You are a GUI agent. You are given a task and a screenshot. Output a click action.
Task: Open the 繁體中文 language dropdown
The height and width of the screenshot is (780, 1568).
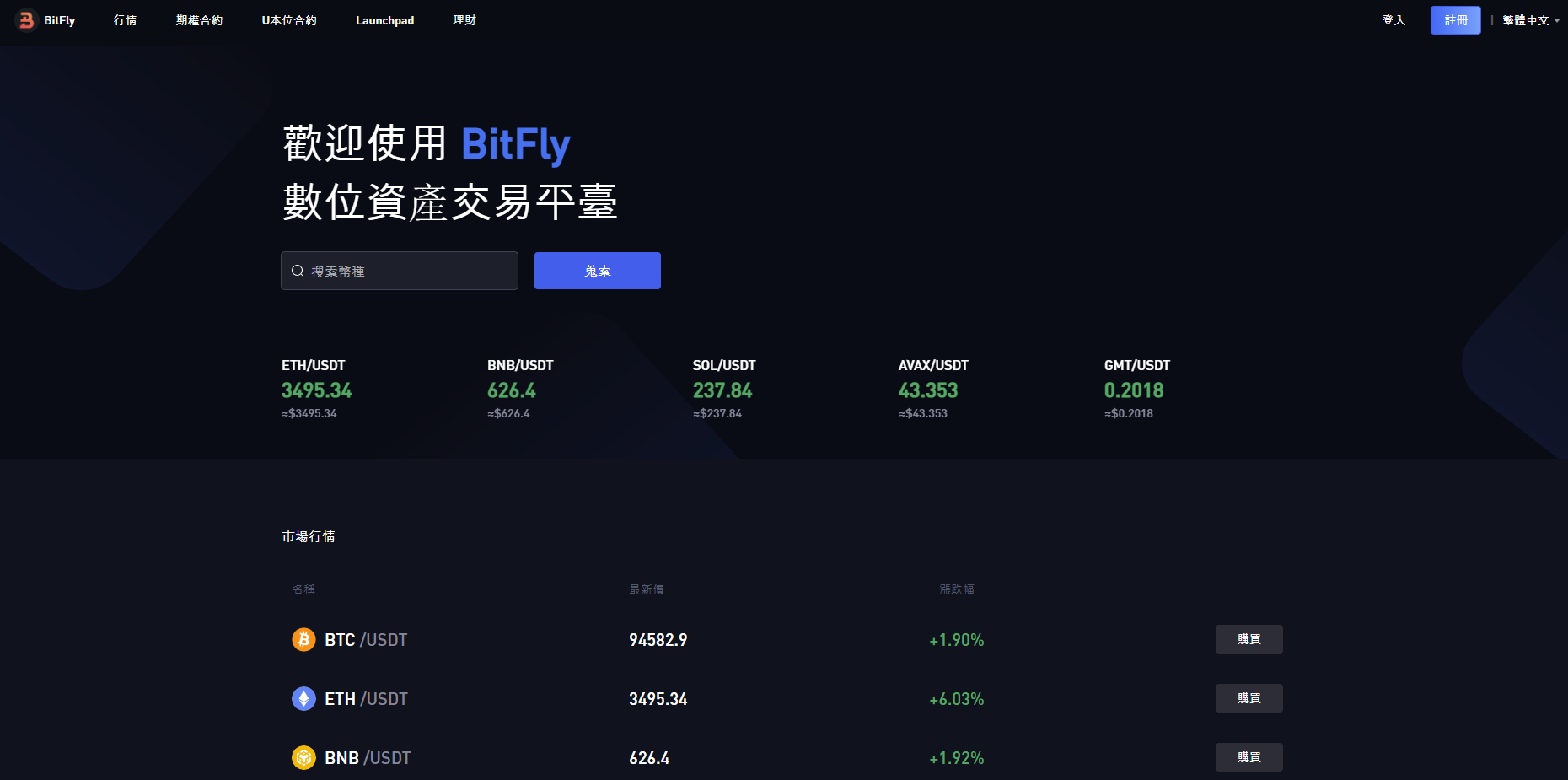tap(1531, 20)
